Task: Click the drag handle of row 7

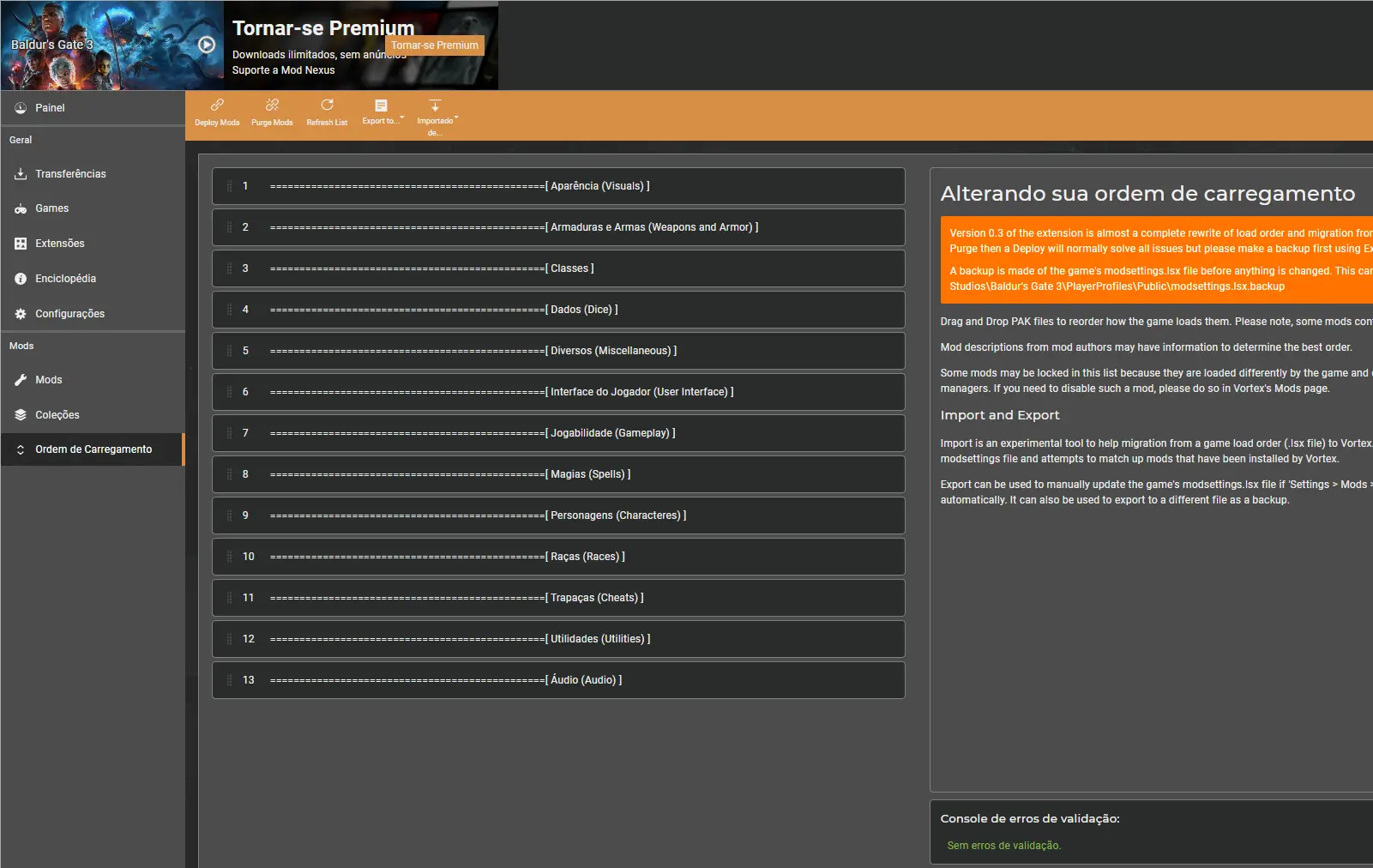Action: point(229,433)
